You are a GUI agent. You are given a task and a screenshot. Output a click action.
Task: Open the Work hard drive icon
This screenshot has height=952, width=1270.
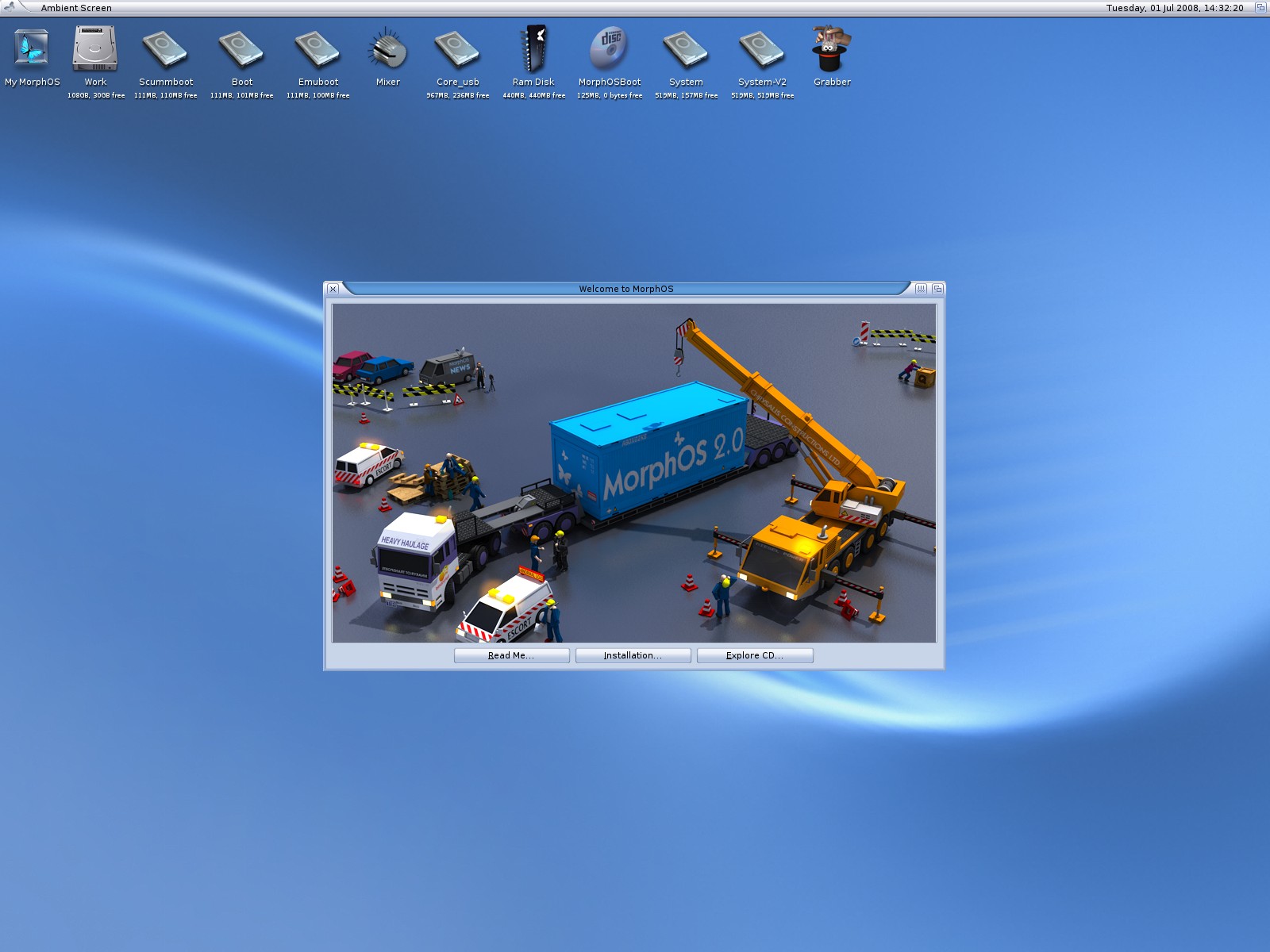click(x=95, y=48)
